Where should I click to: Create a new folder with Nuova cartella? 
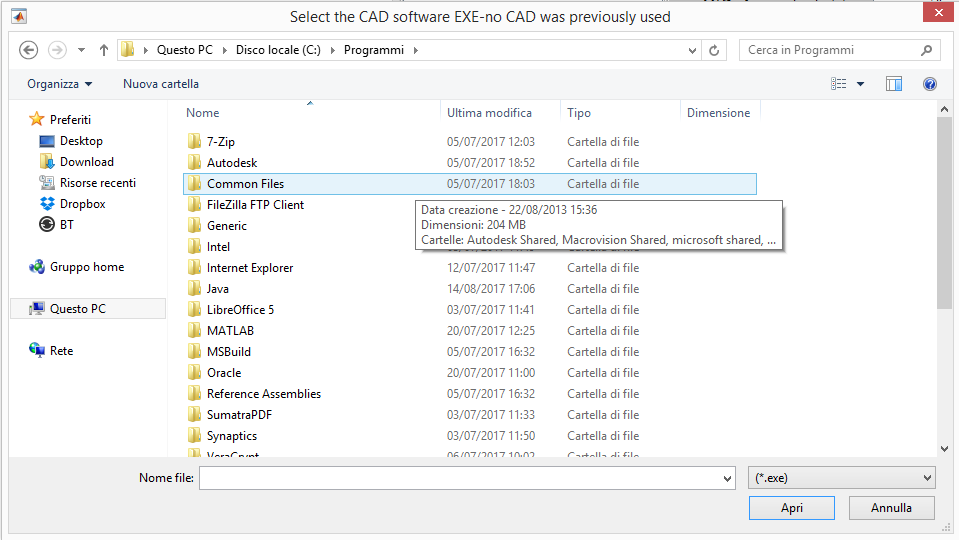point(161,84)
